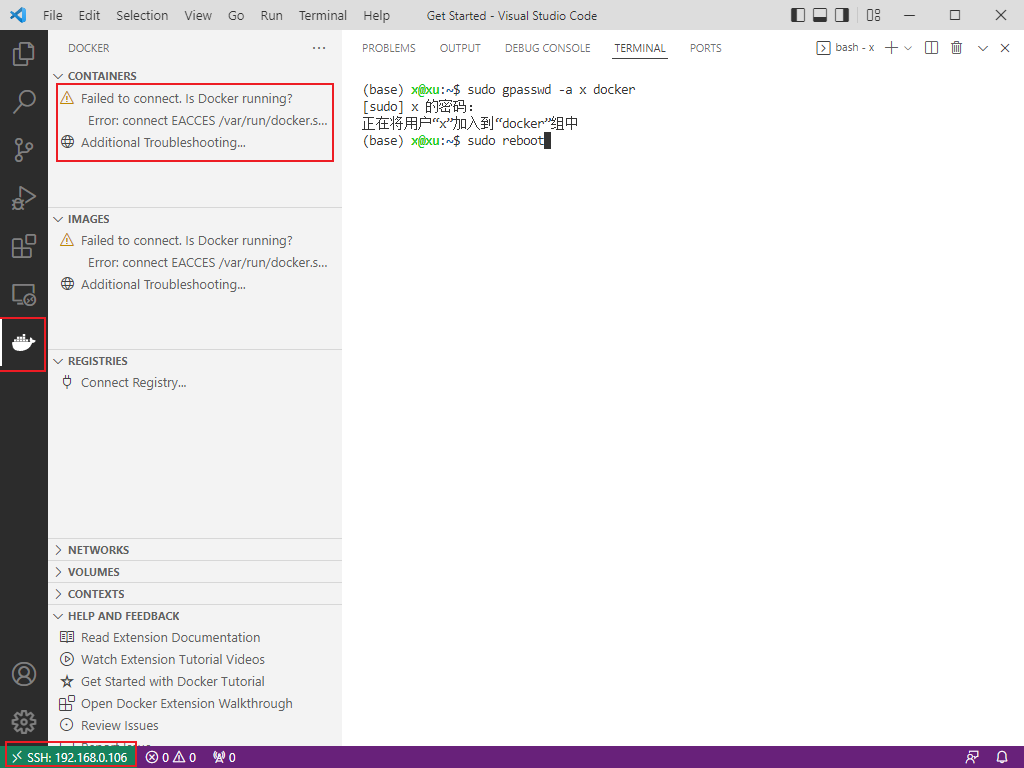Open Remote Explorer view icon
Viewport: 1024px width, 768px height.
24,295
